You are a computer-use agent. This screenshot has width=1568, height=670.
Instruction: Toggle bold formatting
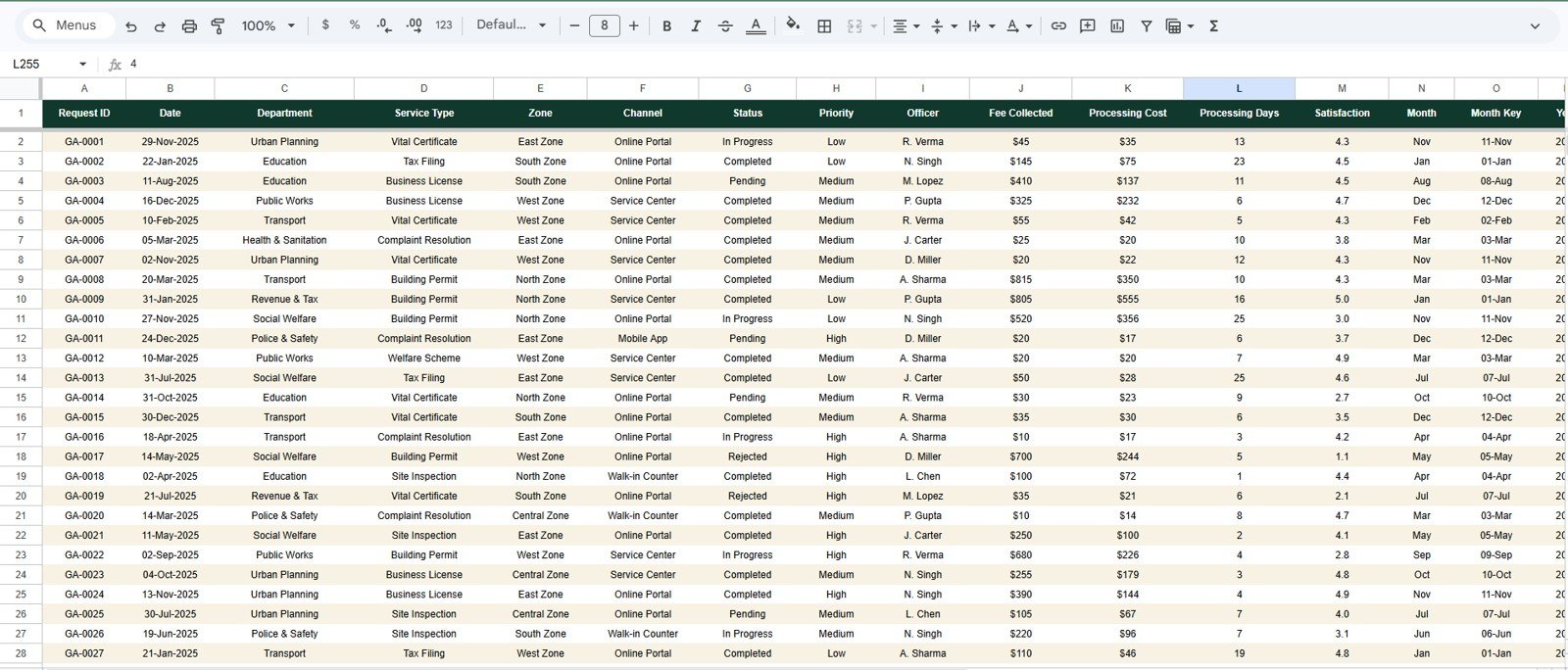[666, 26]
